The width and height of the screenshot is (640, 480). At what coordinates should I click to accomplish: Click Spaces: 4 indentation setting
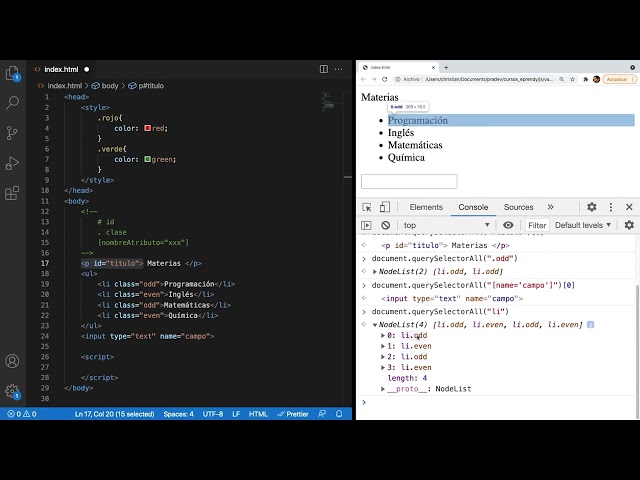[178, 414]
